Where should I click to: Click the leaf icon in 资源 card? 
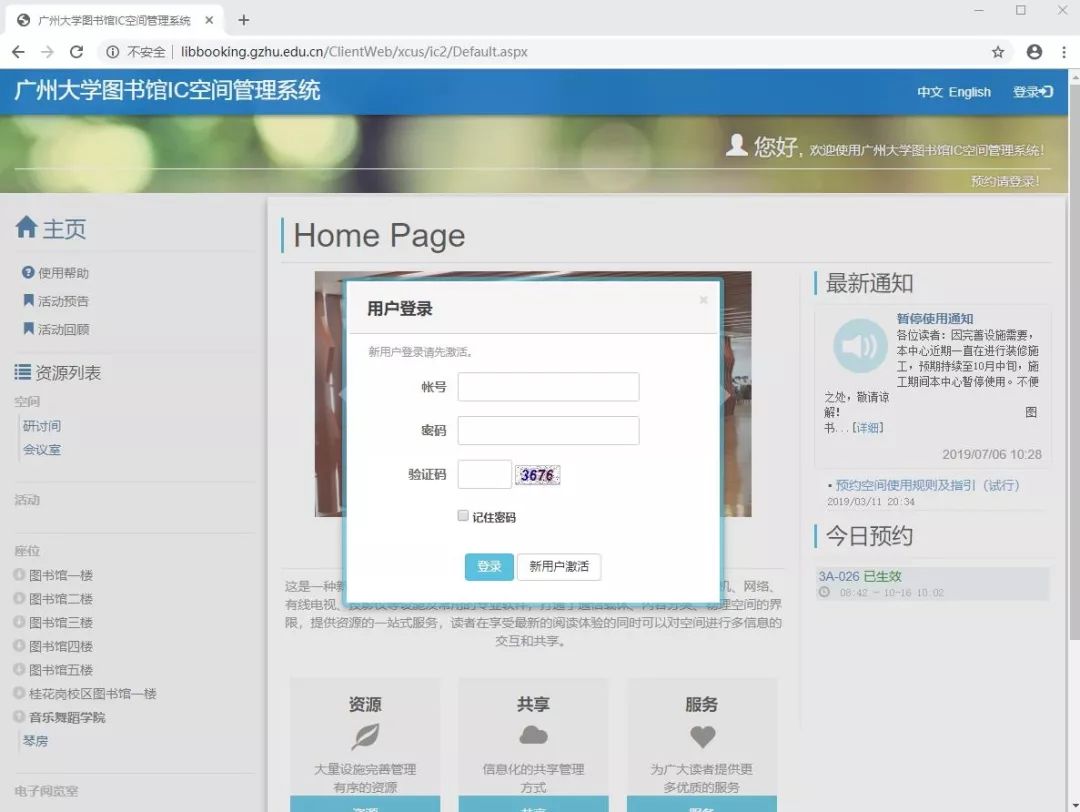tap(365, 737)
